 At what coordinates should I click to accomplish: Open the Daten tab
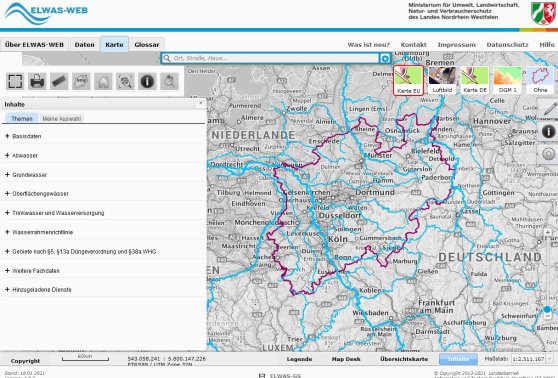[85, 45]
